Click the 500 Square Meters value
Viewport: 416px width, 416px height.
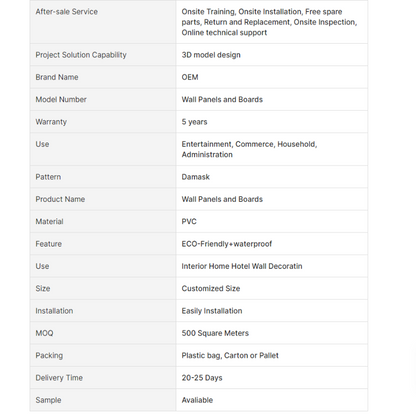pos(215,333)
